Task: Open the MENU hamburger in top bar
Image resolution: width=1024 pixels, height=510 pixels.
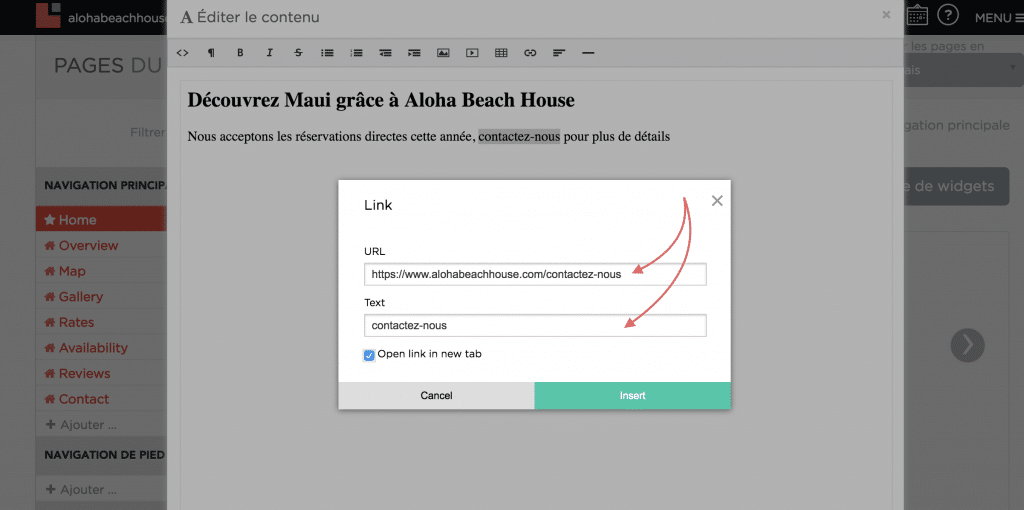Action: click(999, 18)
